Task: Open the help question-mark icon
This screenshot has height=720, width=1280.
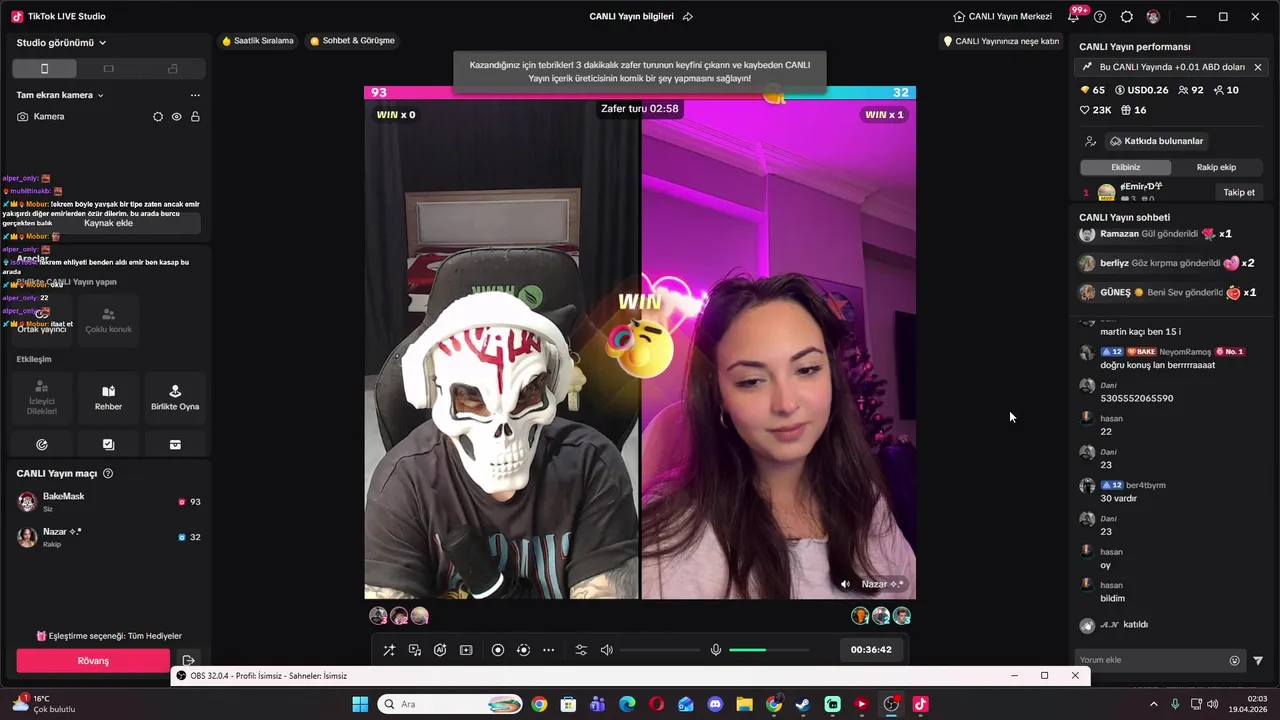Action: (1100, 17)
